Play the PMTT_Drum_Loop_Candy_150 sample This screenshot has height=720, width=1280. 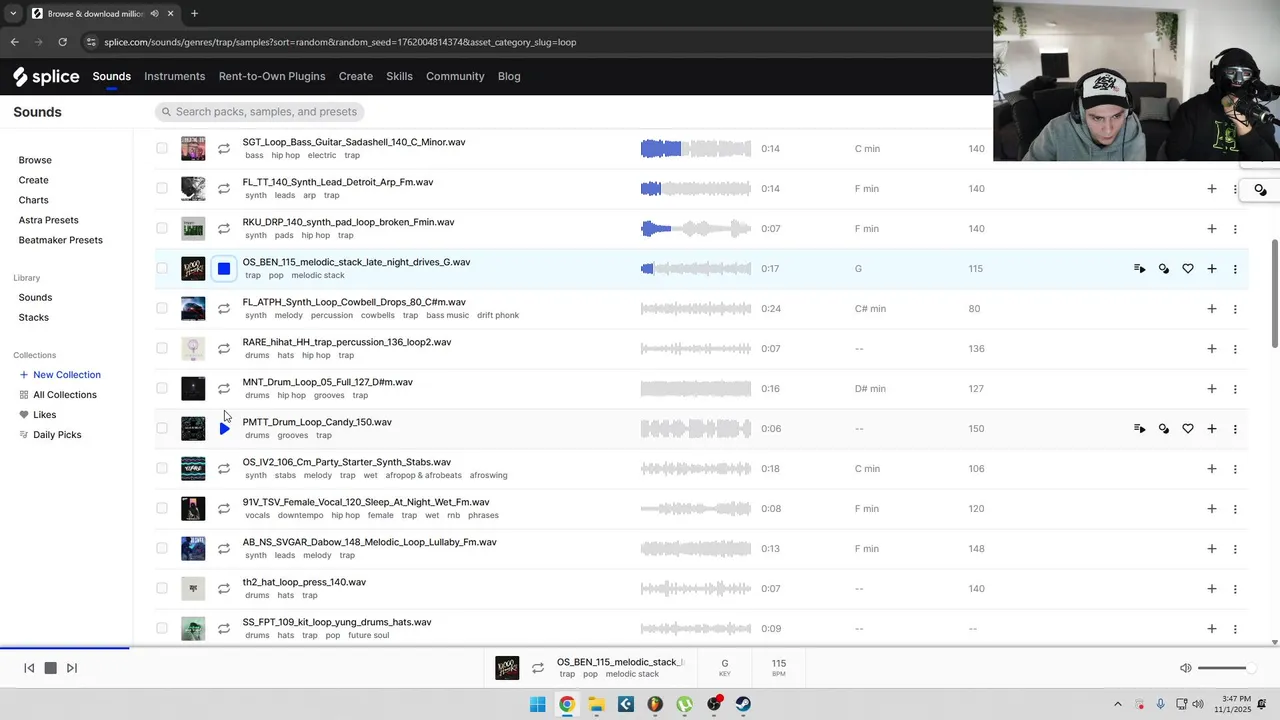click(224, 428)
